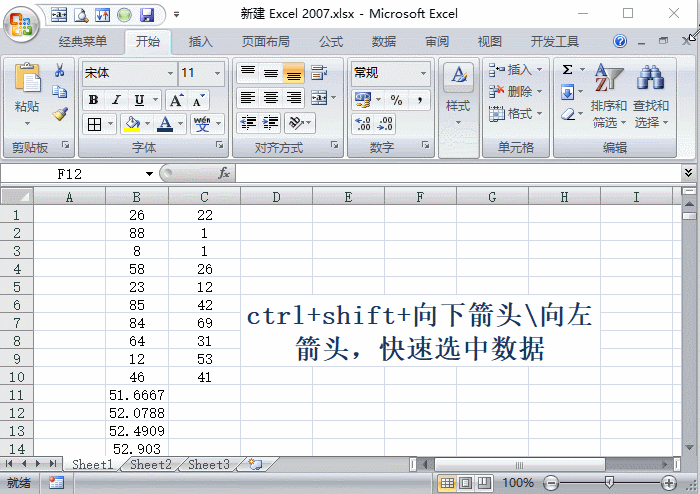Click the percent style icon

coord(396,99)
